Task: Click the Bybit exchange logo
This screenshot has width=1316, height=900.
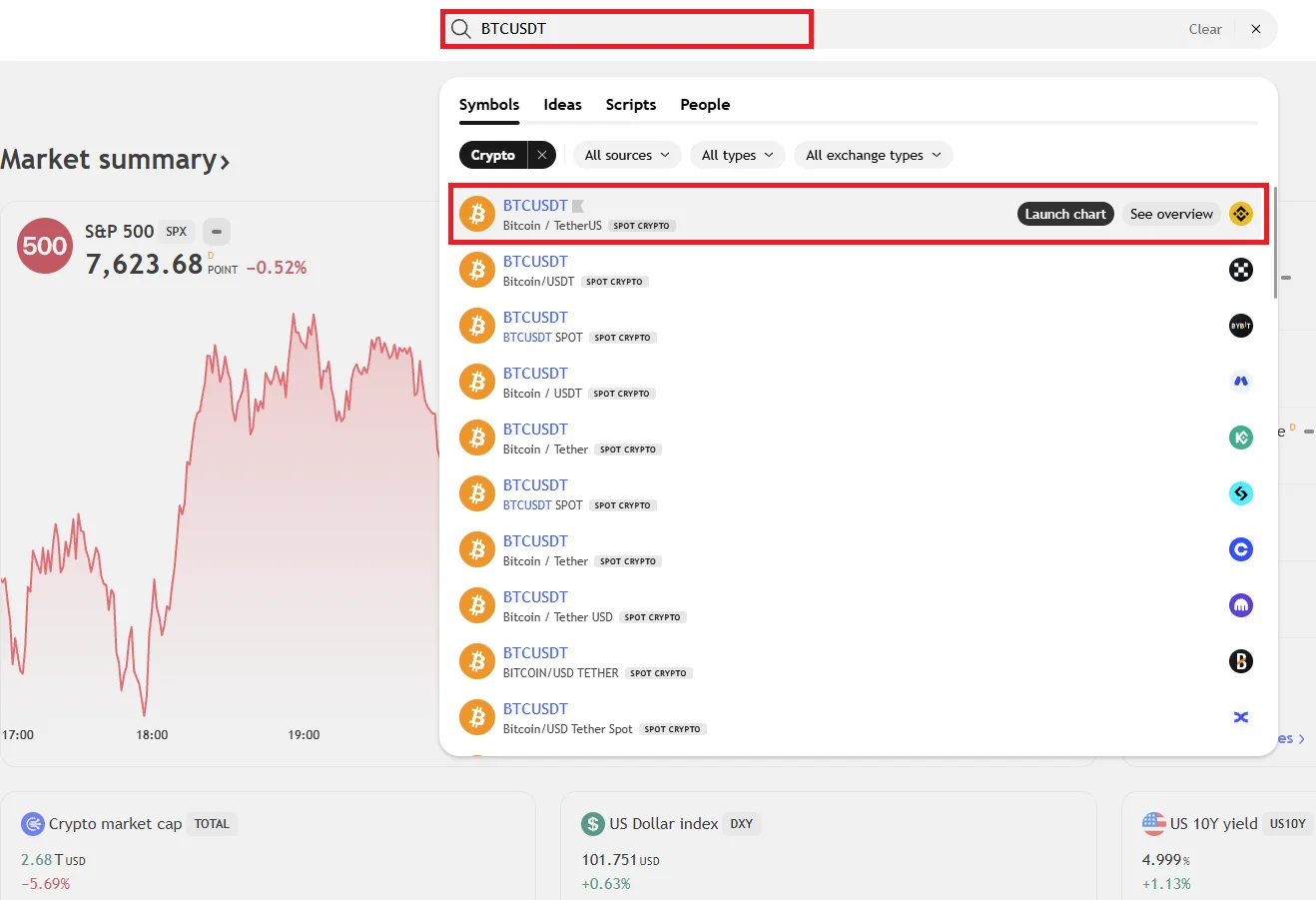Action: click(x=1241, y=326)
